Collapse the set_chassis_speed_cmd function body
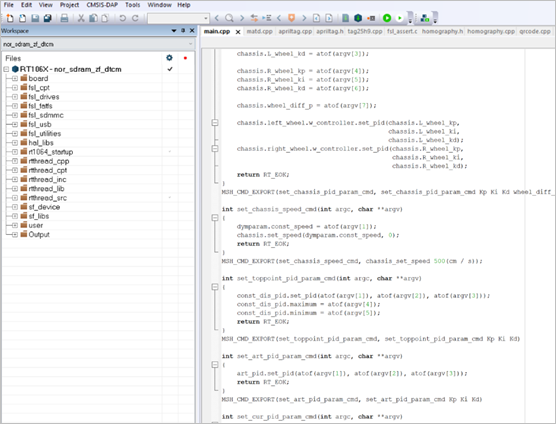The image size is (556, 424). point(215,218)
